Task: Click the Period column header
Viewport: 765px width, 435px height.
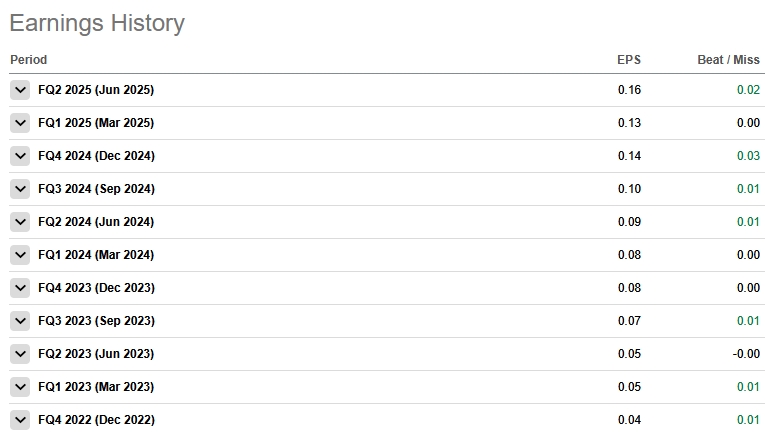Action: 28,60
